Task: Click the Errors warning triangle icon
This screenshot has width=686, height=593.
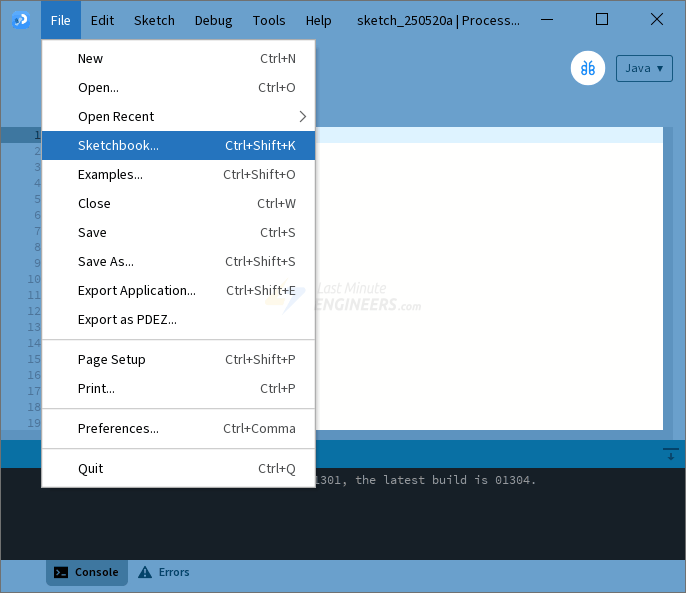Action: 145,572
